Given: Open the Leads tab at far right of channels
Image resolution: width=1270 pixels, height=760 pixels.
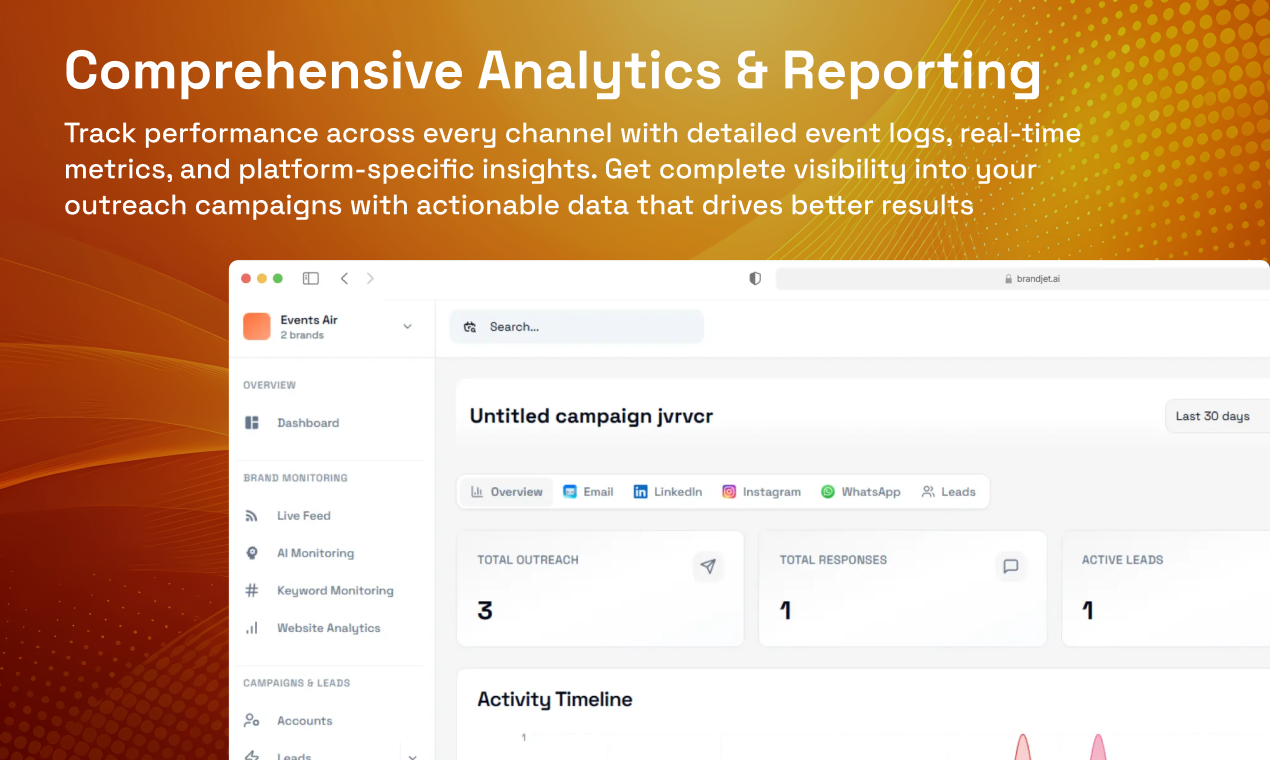Looking at the screenshot, I should [x=948, y=491].
